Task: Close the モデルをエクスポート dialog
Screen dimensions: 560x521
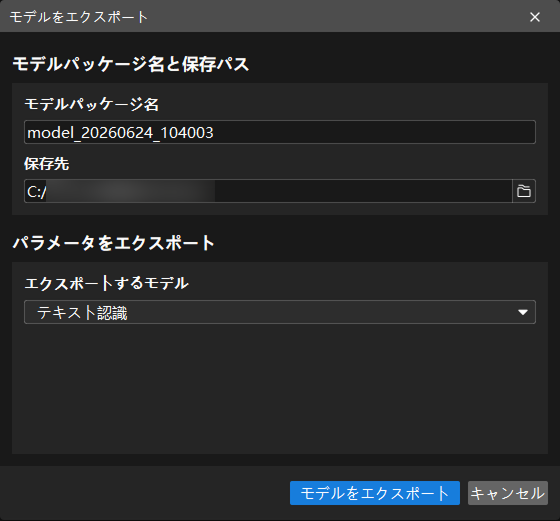Action: click(x=535, y=17)
